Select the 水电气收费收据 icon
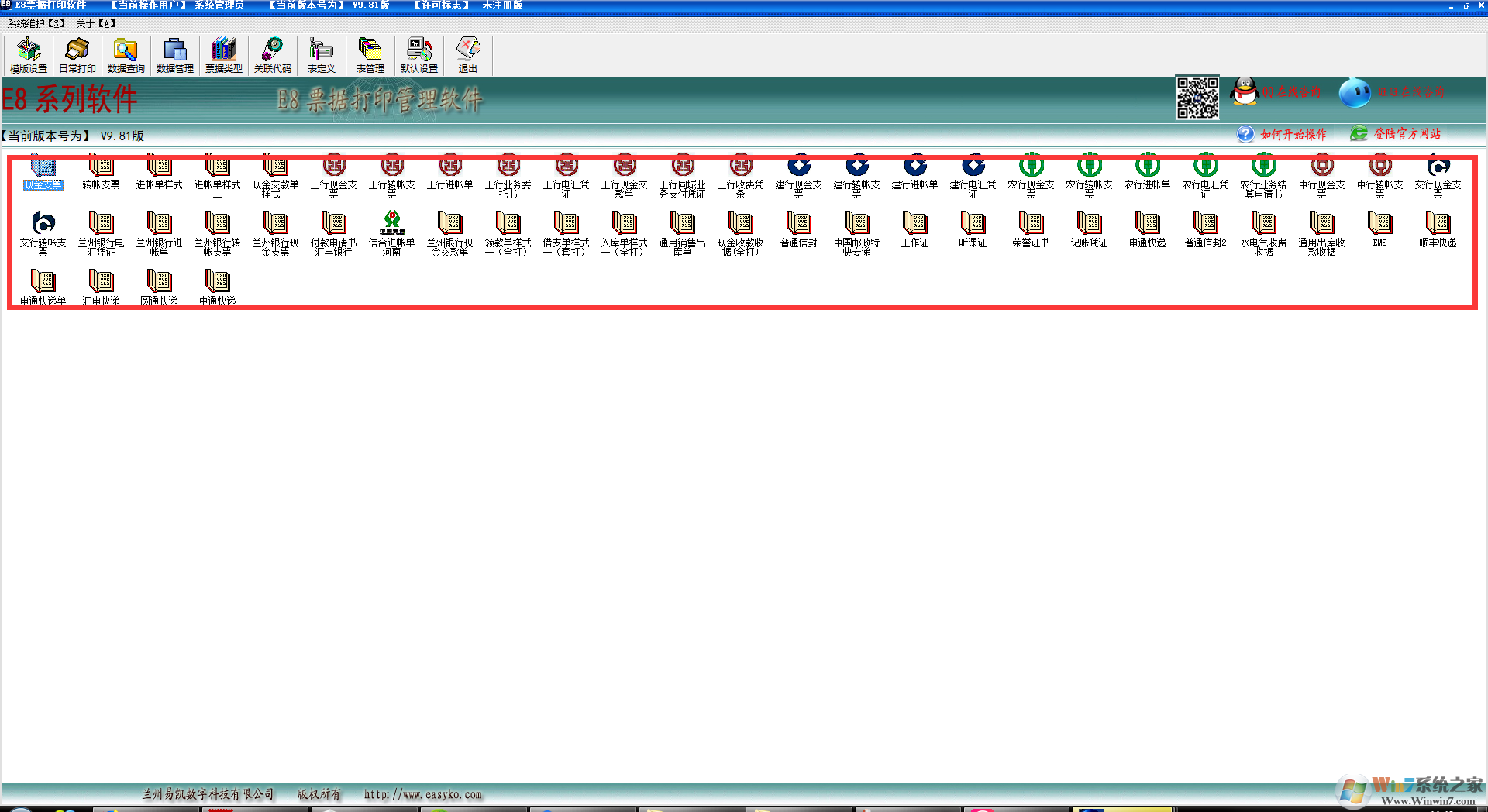 [x=1264, y=233]
